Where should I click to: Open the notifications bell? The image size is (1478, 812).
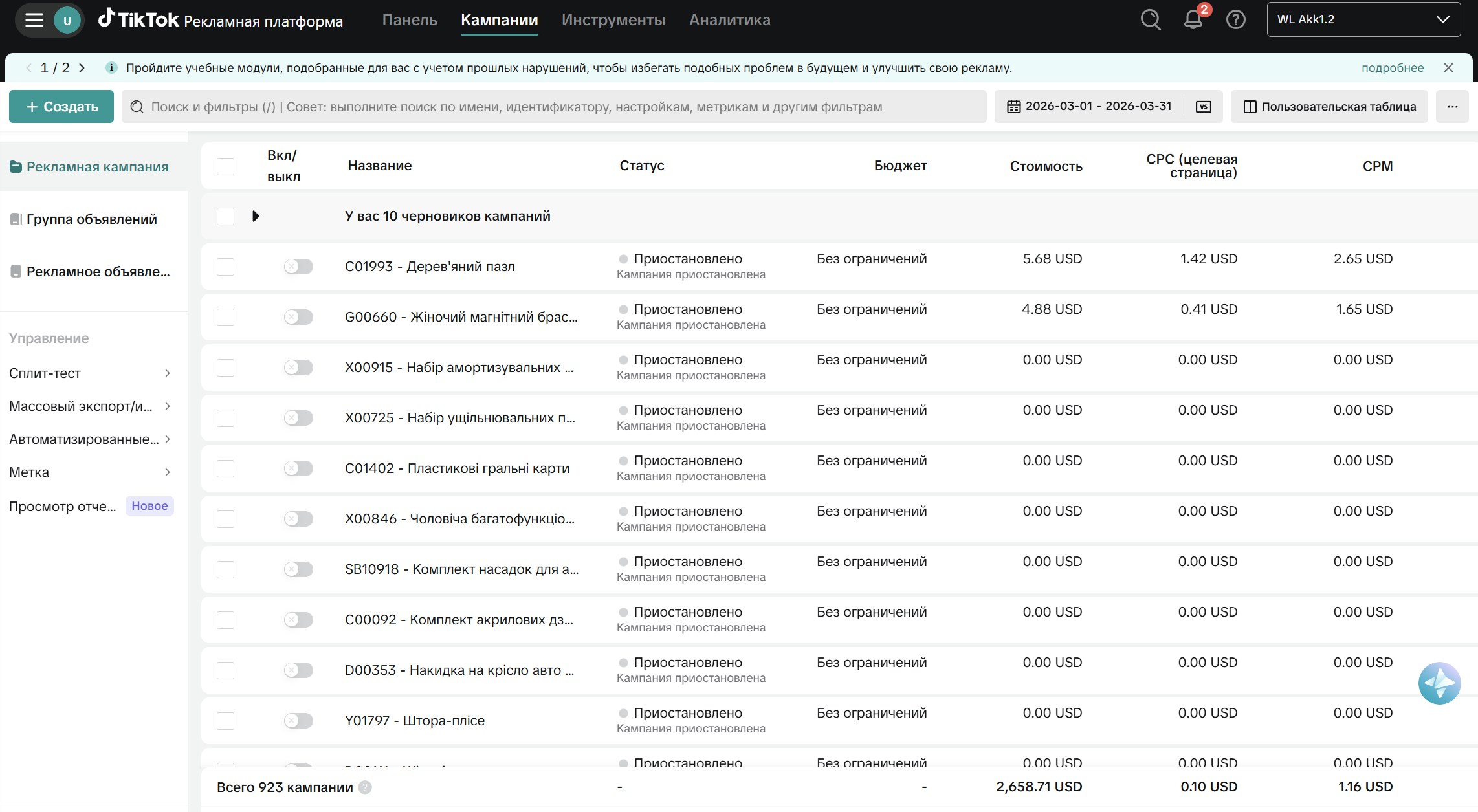click(1193, 19)
